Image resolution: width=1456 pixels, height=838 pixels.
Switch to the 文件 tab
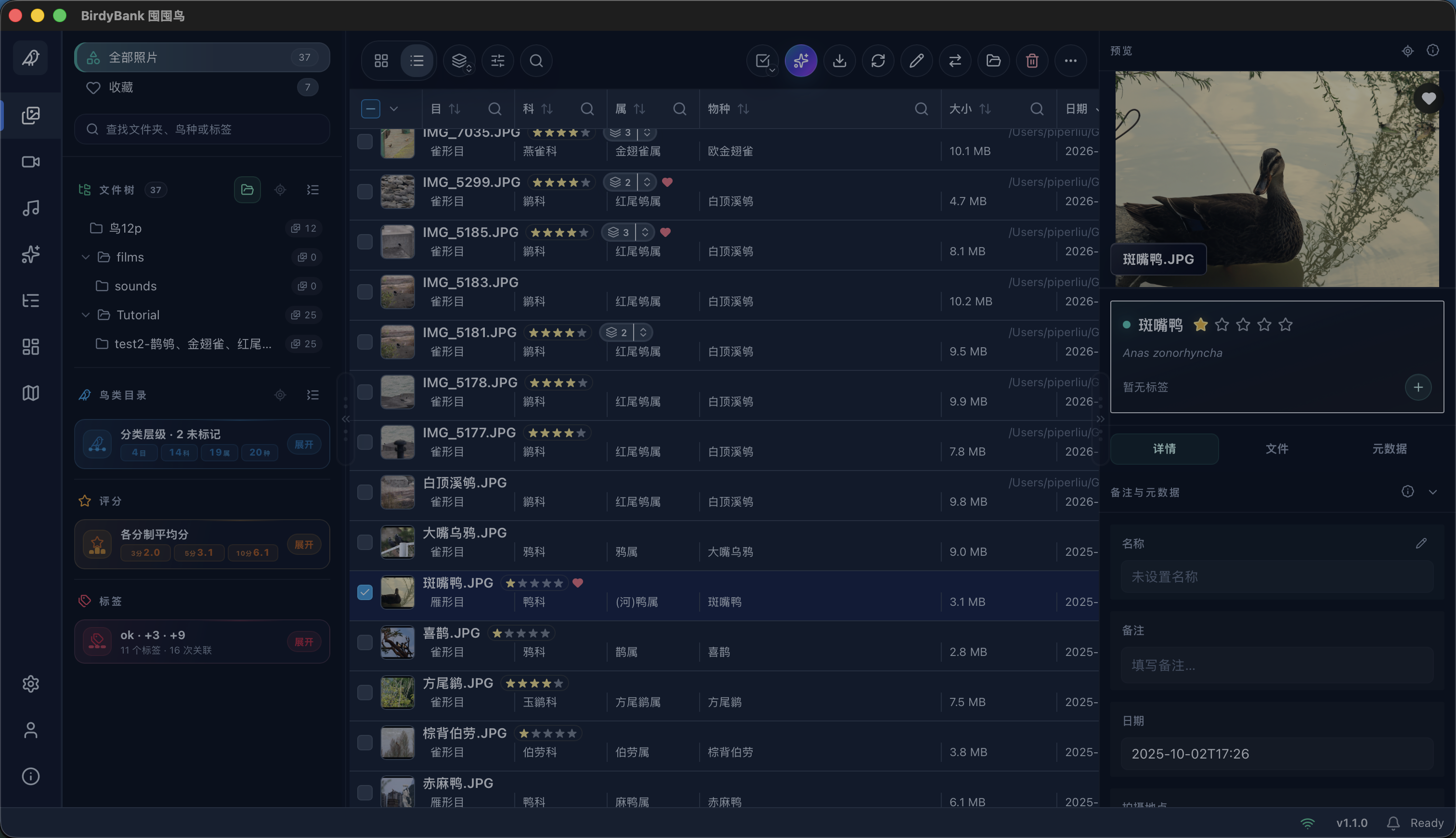pyautogui.click(x=1276, y=449)
